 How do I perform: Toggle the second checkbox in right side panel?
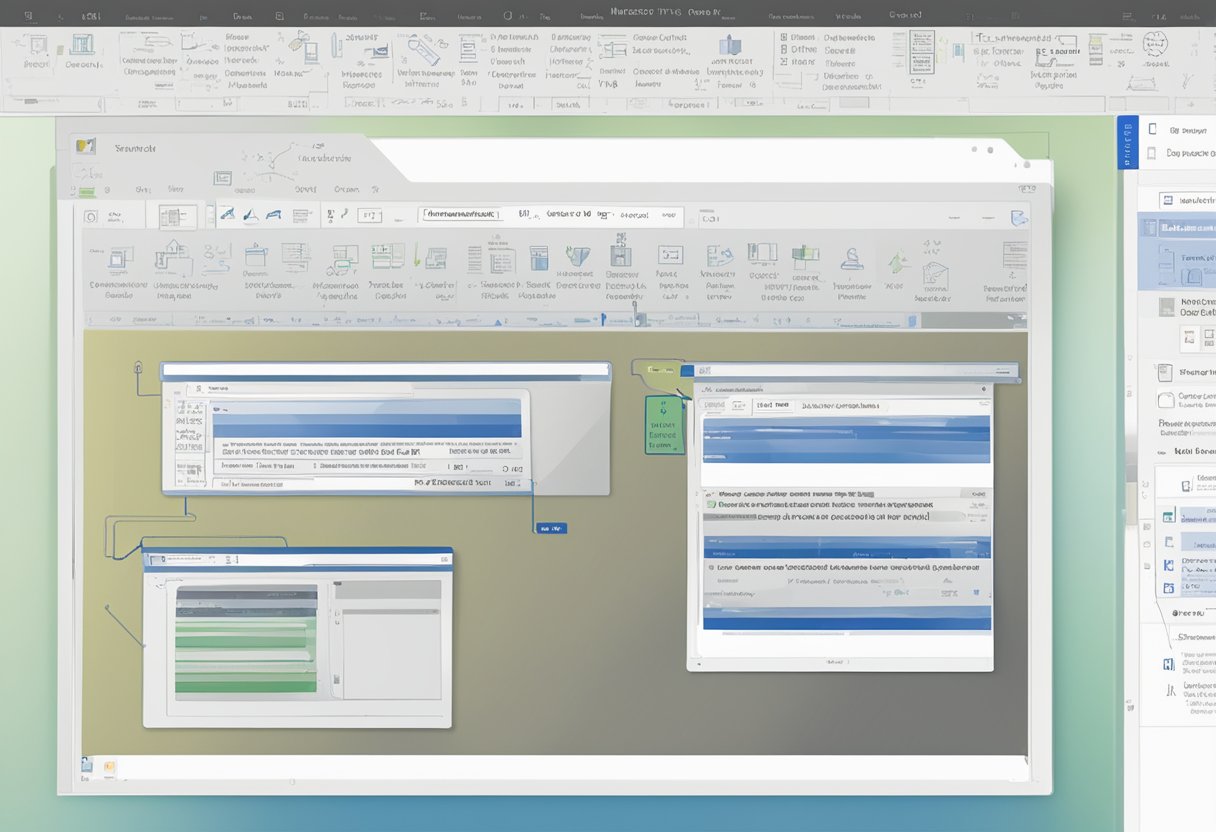coord(1153,153)
